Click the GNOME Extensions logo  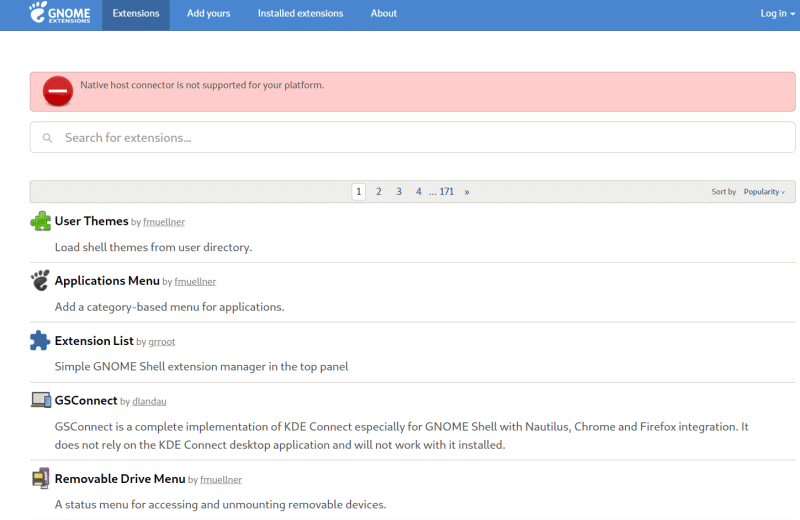pos(60,14)
